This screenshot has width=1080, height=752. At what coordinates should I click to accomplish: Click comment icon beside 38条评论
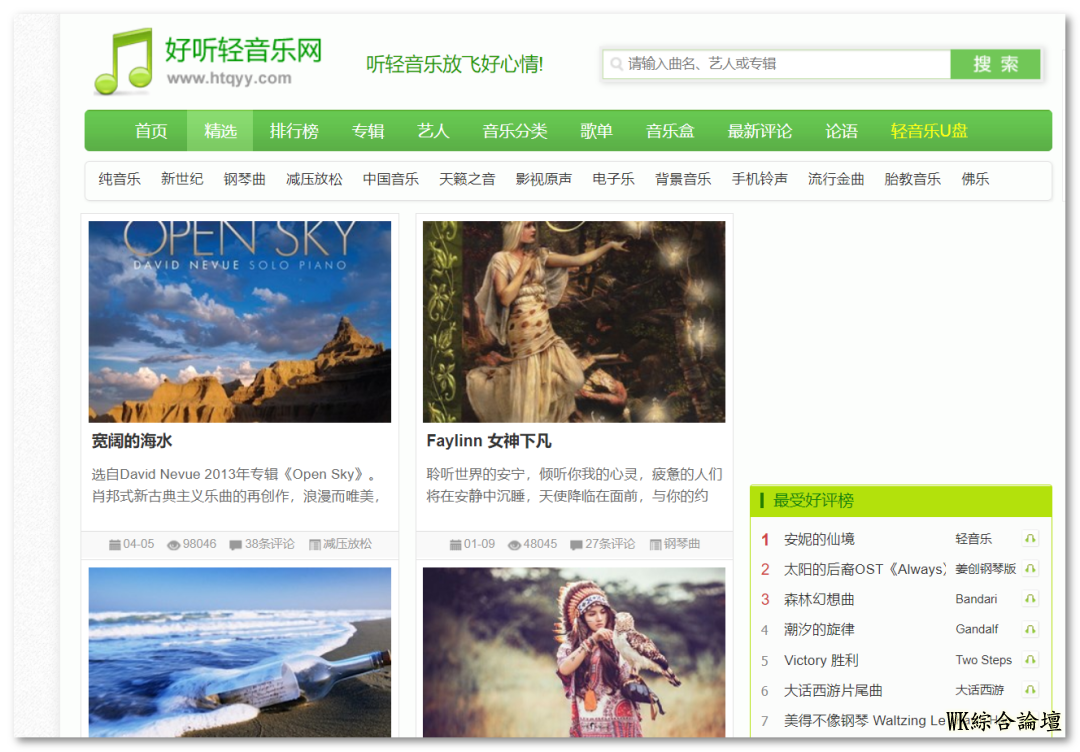[236, 545]
